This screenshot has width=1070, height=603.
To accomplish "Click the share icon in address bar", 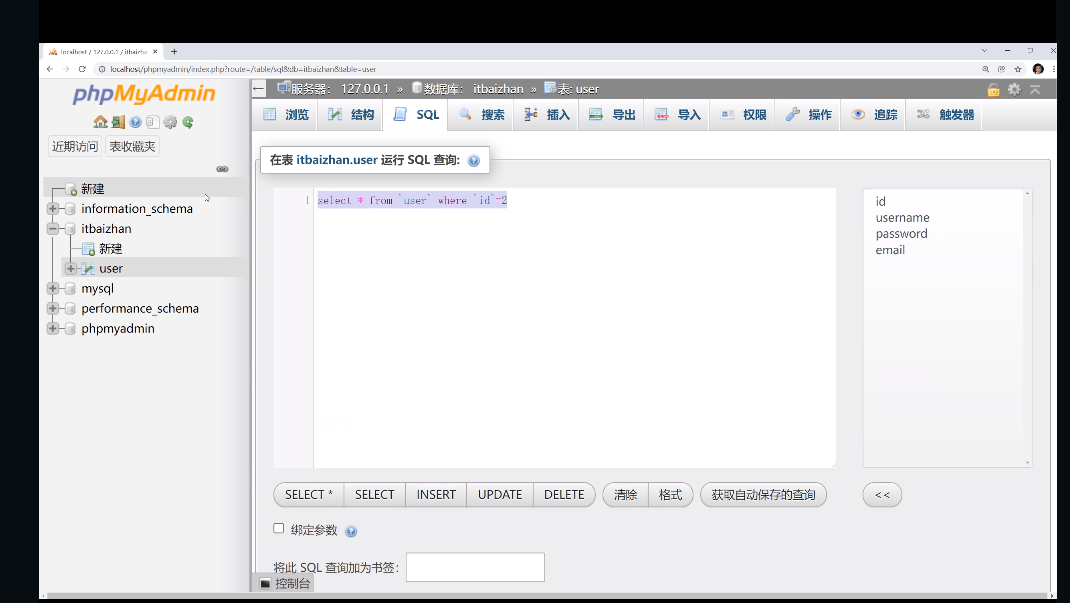I will tap(1001, 69).
